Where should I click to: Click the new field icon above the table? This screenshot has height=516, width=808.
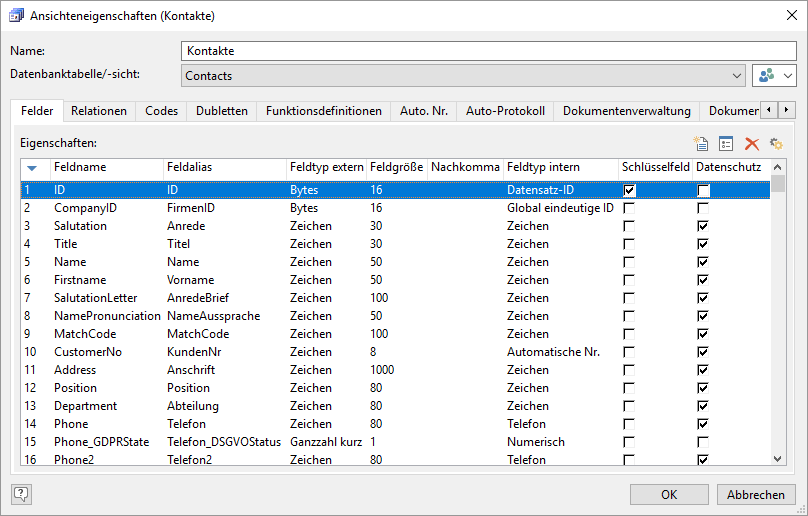click(x=701, y=144)
